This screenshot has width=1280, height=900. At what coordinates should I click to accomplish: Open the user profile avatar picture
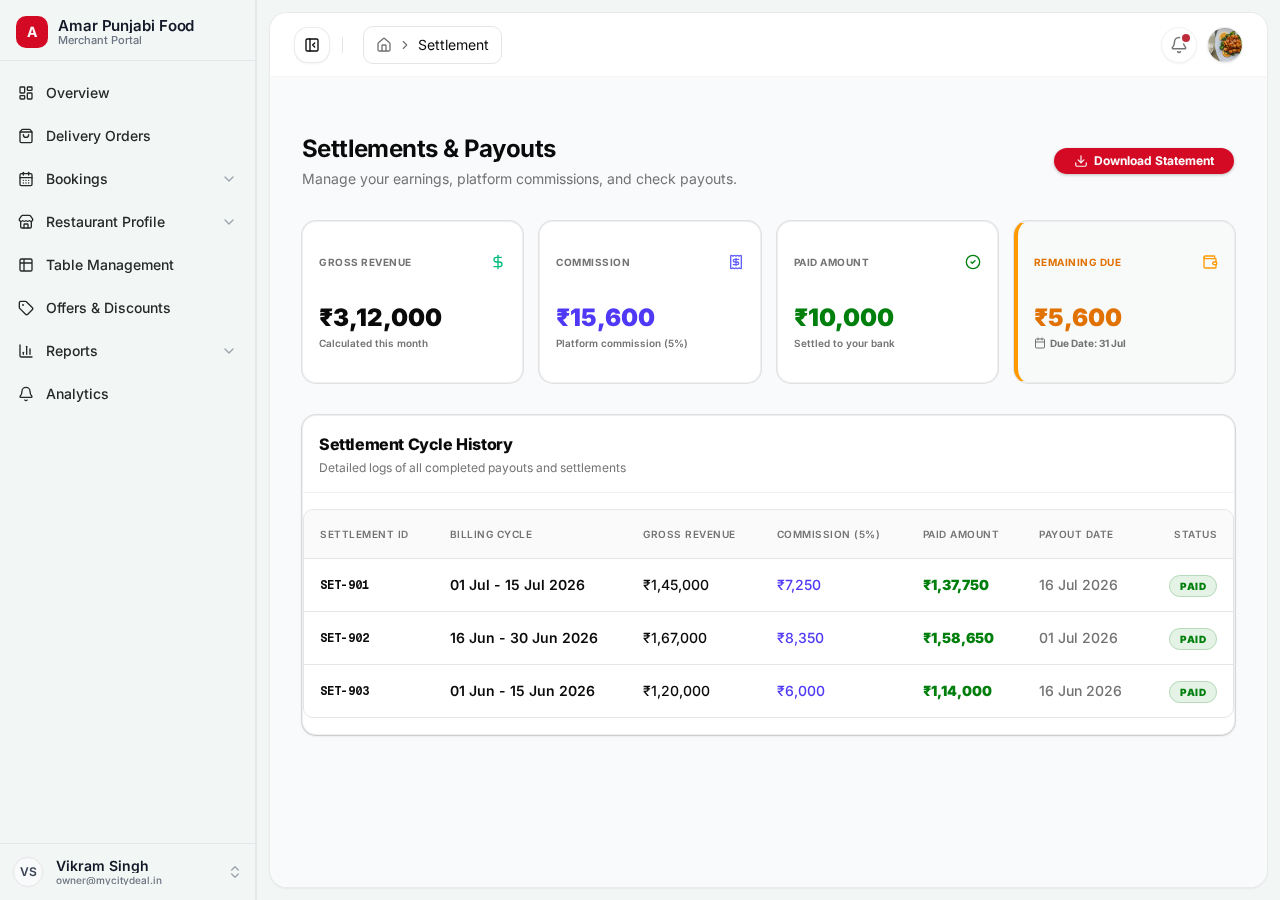pyautogui.click(x=1225, y=45)
